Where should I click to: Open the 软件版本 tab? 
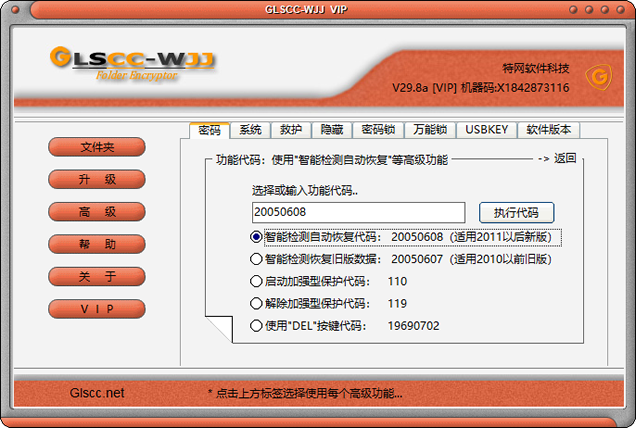548,130
